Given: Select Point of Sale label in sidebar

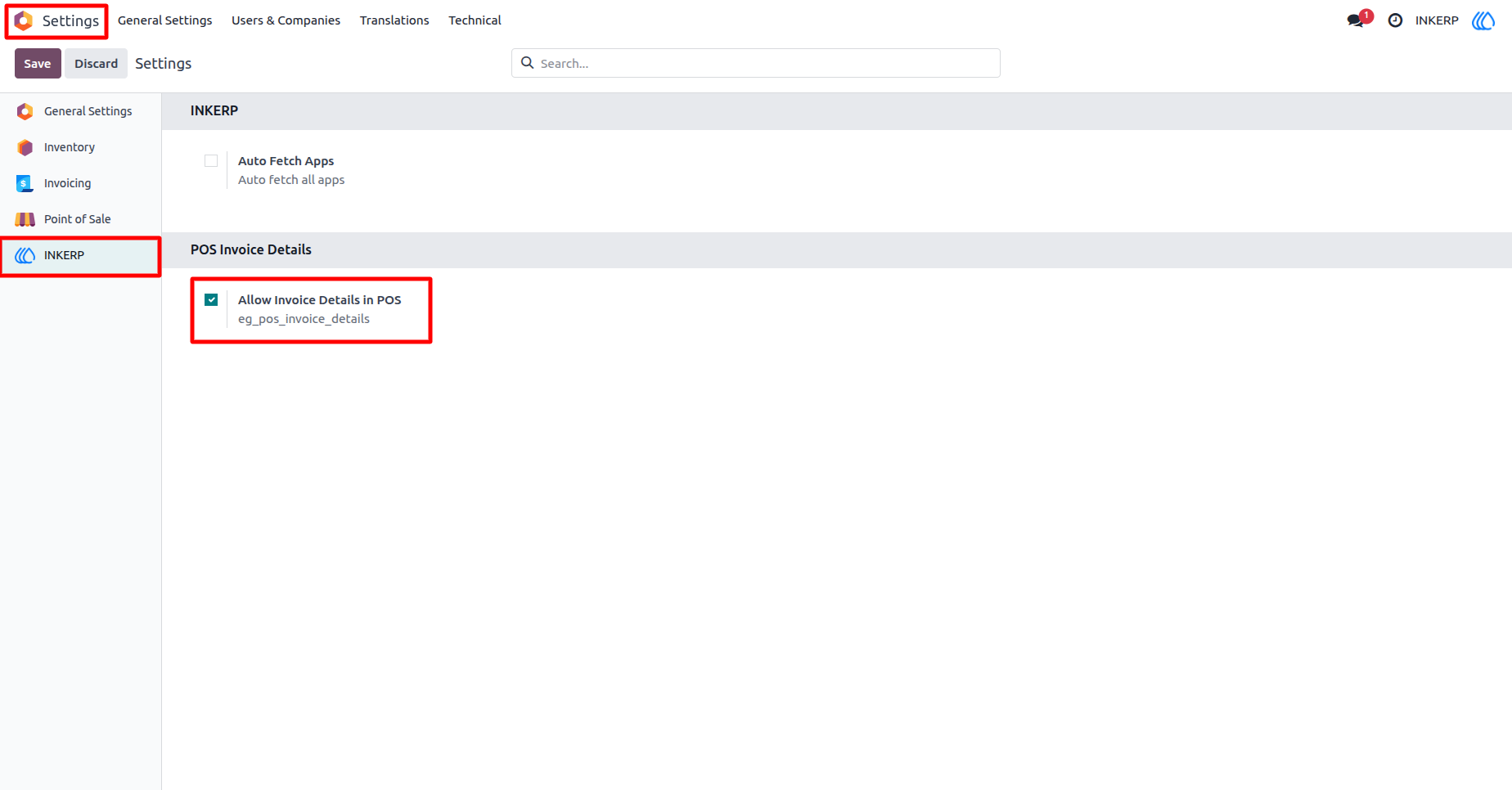Looking at the screenshot, I should pos(77,219).
